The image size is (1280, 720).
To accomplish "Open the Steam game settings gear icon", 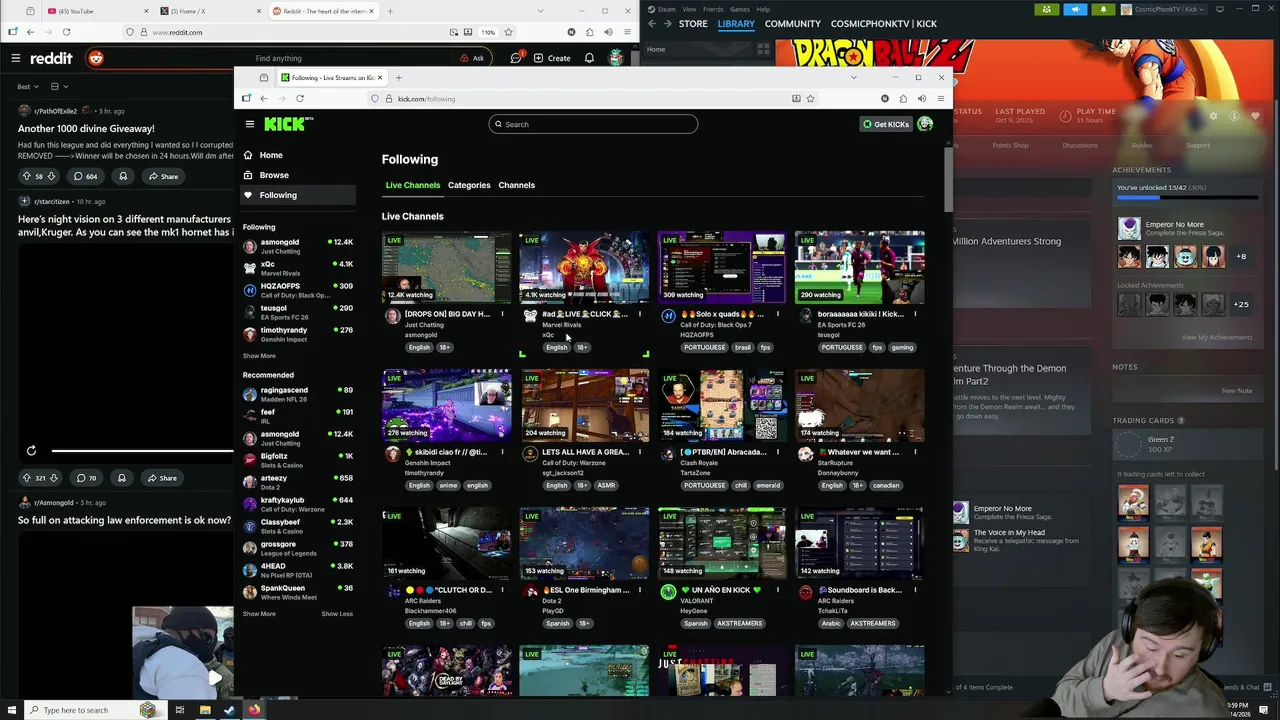I will point(1214,116).
